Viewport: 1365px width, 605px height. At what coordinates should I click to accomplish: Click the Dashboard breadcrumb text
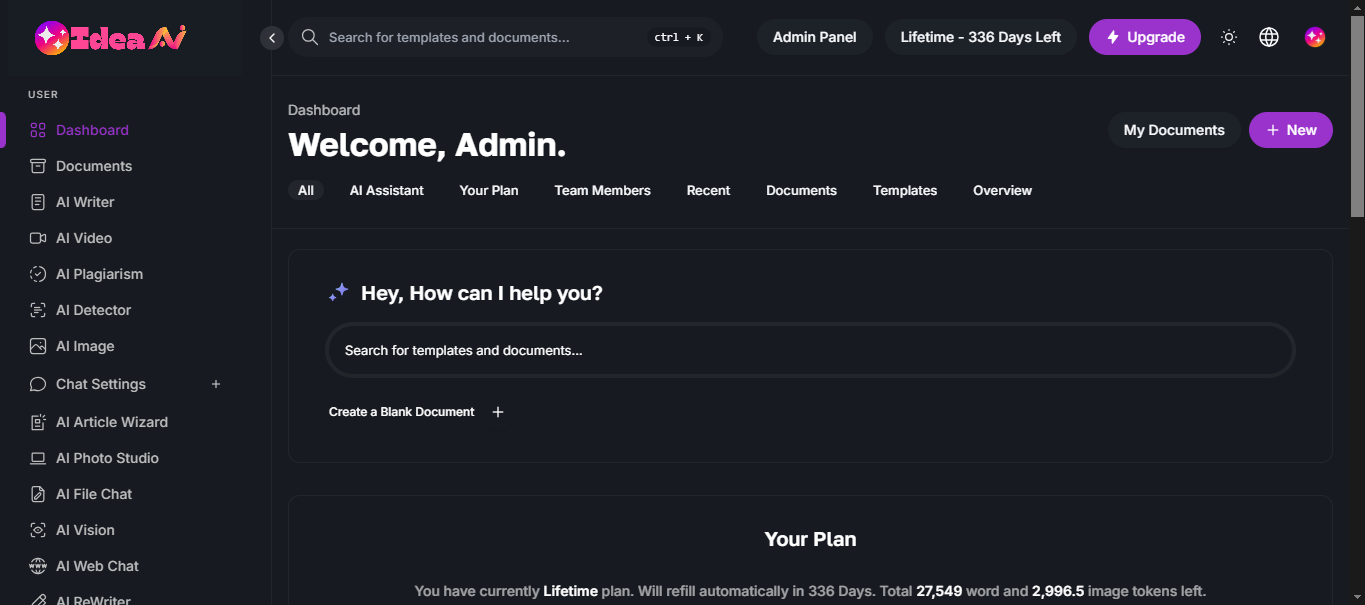click(324, 110)
